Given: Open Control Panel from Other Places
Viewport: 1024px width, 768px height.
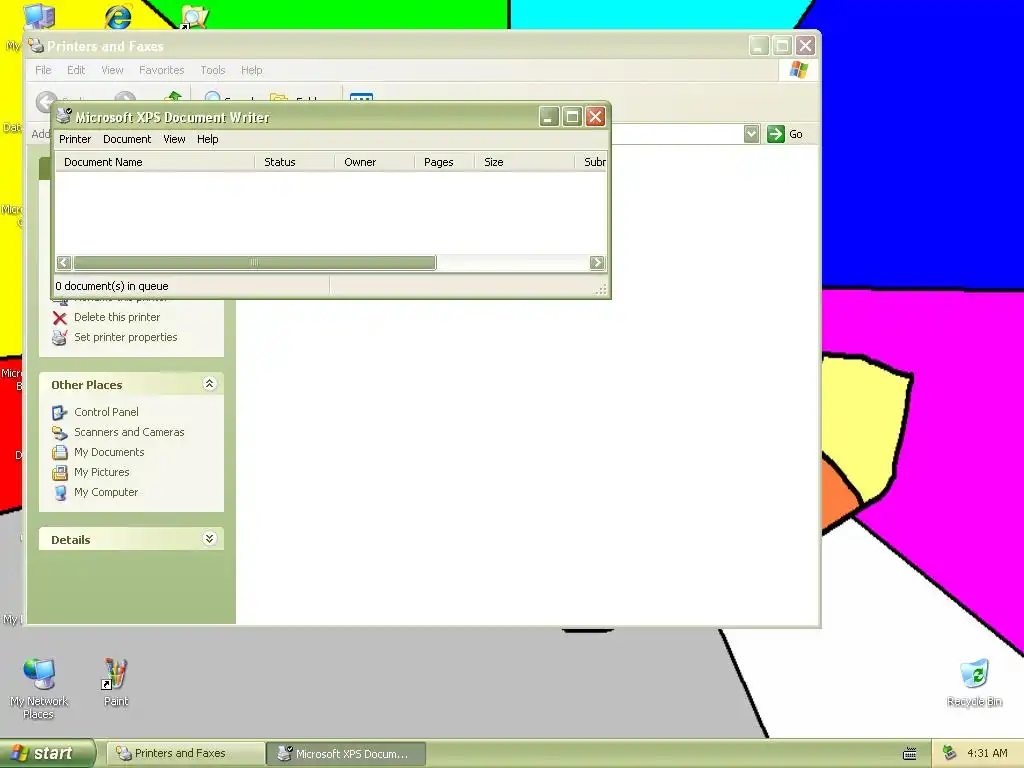Looking at the screenshot, I should (106, 412).
